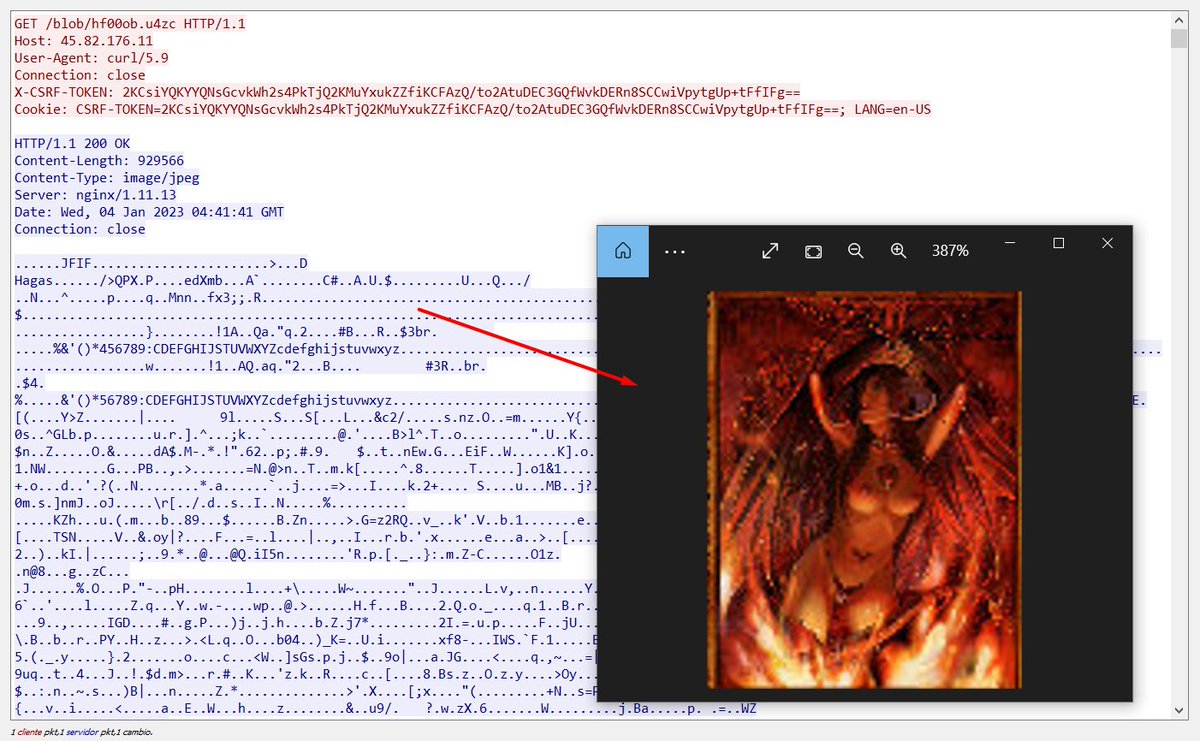Select the X-CSRF-TOKEN header line

pos(407,91)
